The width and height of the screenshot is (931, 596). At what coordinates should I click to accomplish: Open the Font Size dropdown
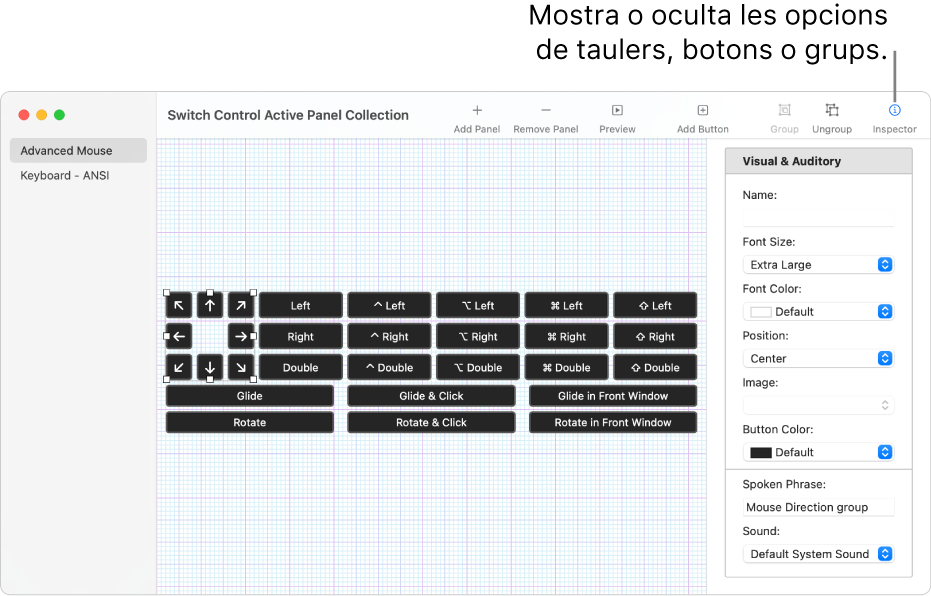click(x=818, y=265)
